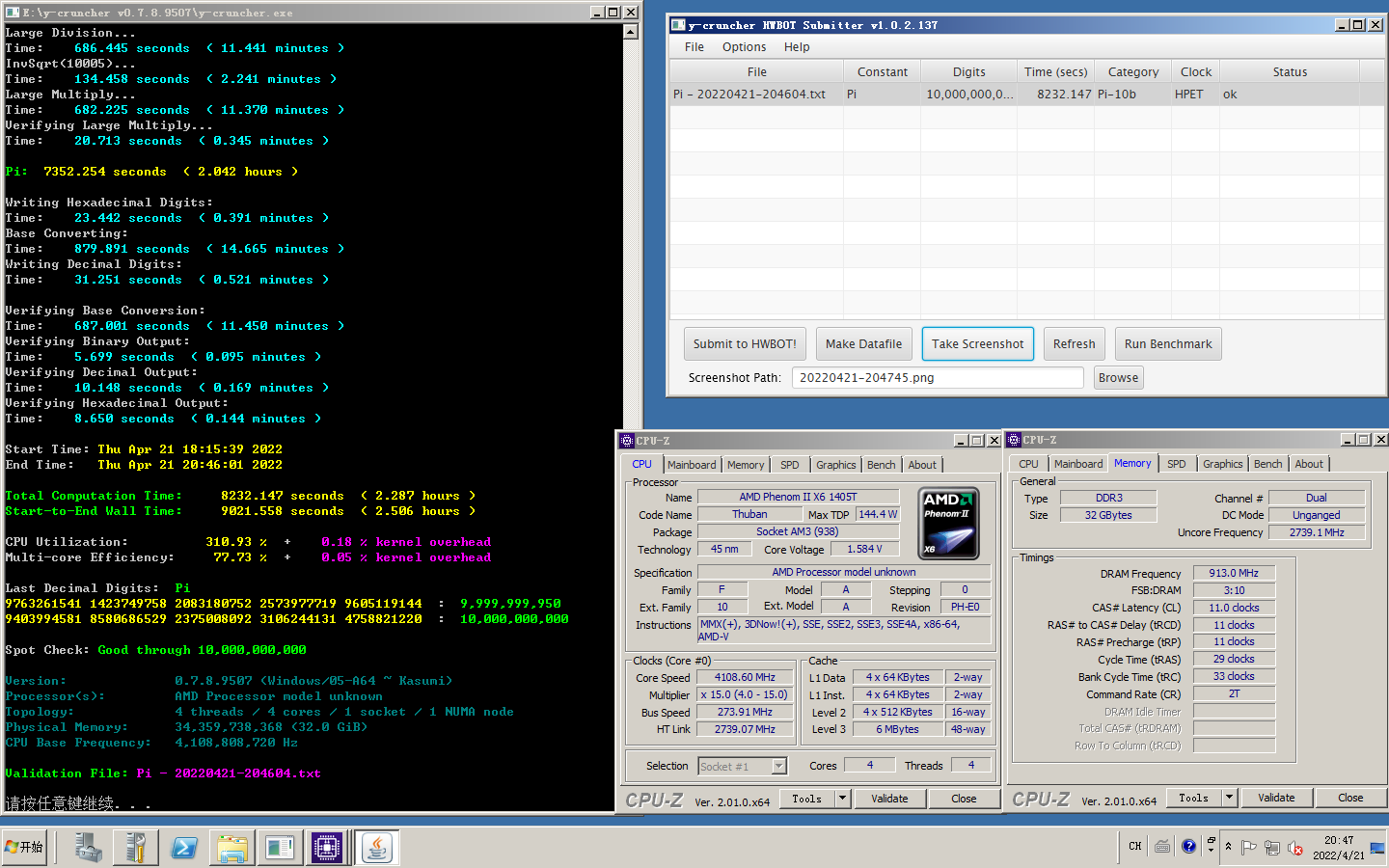The width and height of the screenshot is (1389, 868).
Task: Focus the Screenshot Path input field
Action: click(x=938, y=378)
